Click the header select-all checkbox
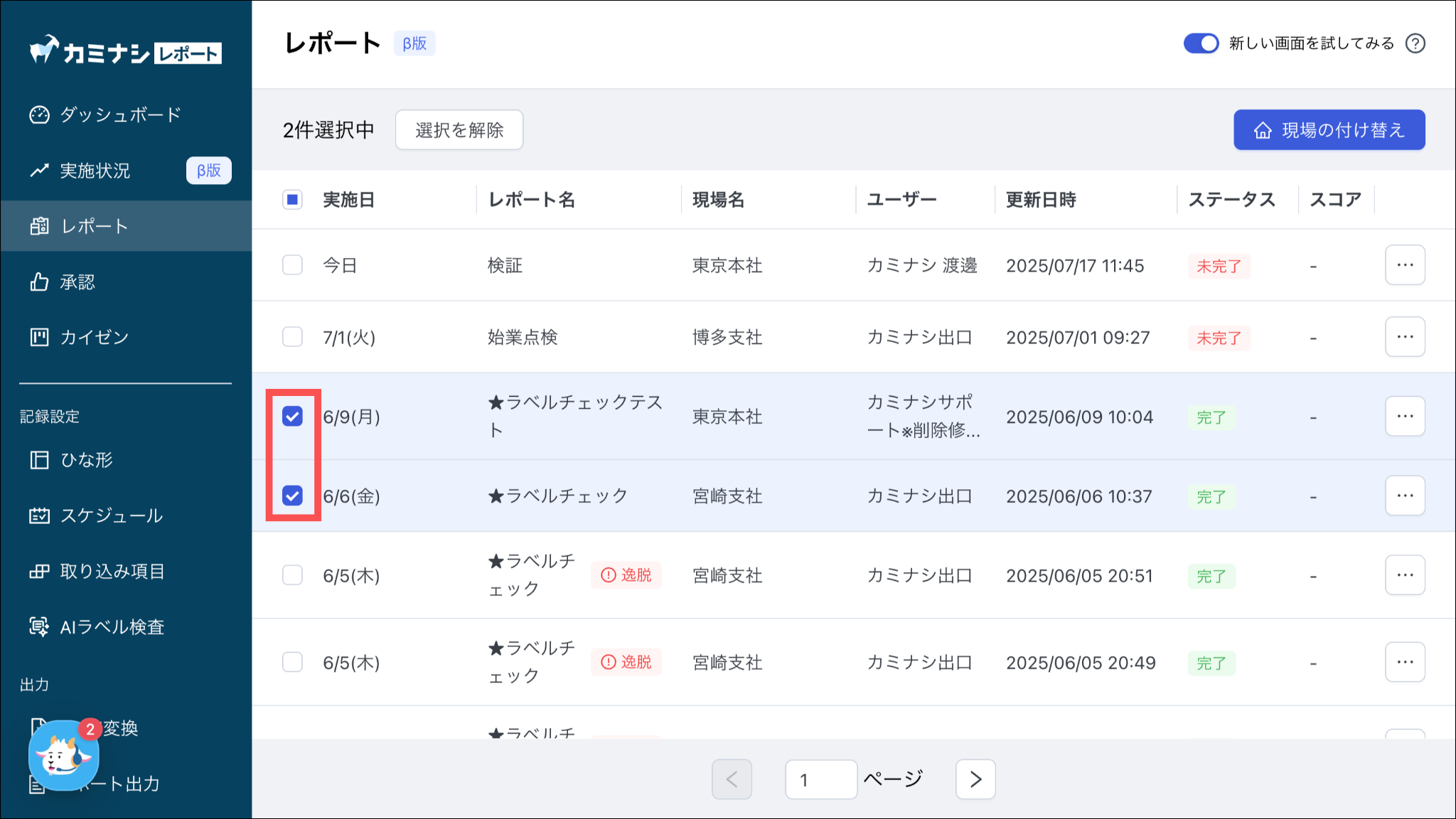This screenshot has height=819, width=1456. point(292,200)
